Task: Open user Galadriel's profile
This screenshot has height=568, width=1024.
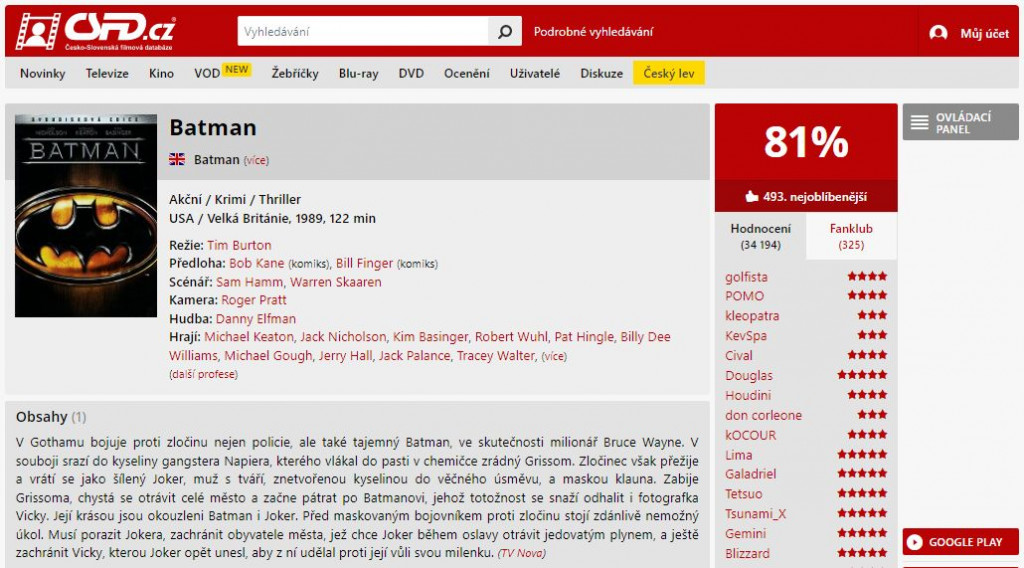Action: pyautogui.click(x=750, y=474)
